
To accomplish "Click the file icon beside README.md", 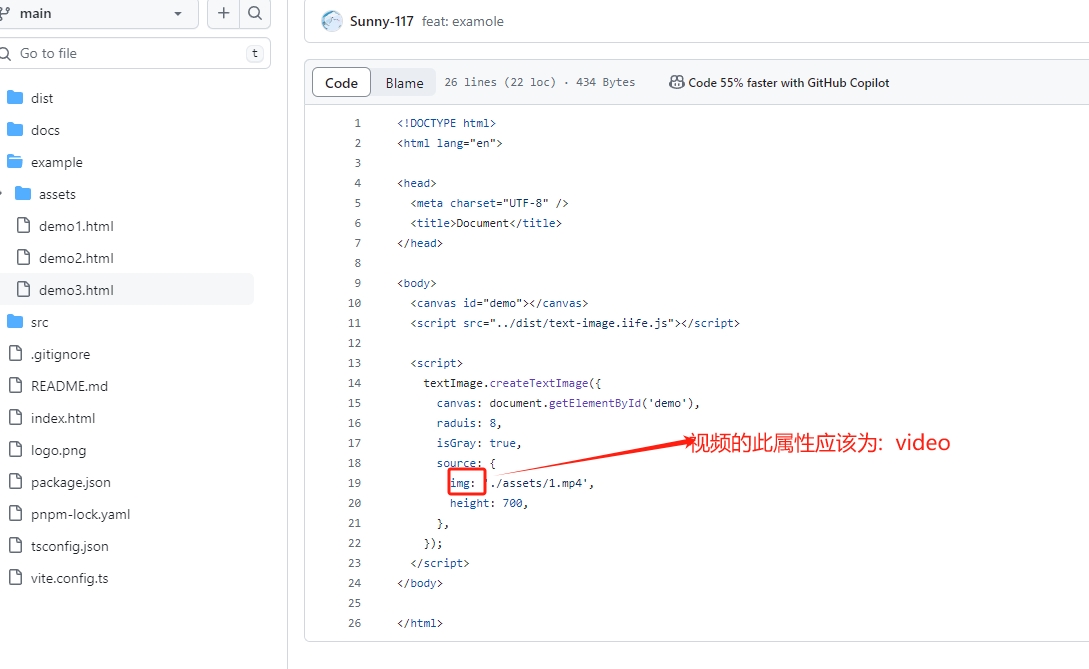I will click(15, 385).
